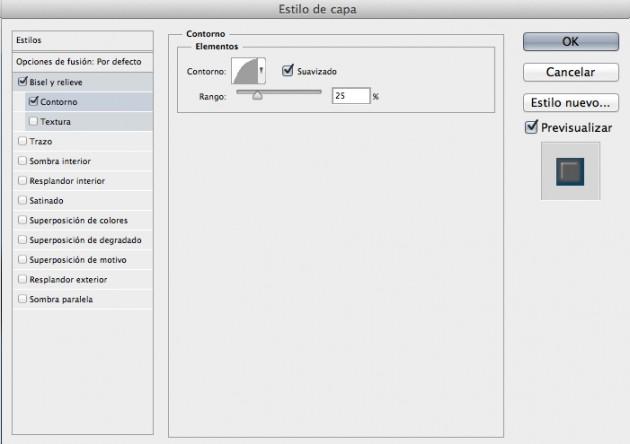Click the style preview swatch thumbnail
Image resolution: width=630 pixels, height=444 pixels.
(x=570, y=171)
